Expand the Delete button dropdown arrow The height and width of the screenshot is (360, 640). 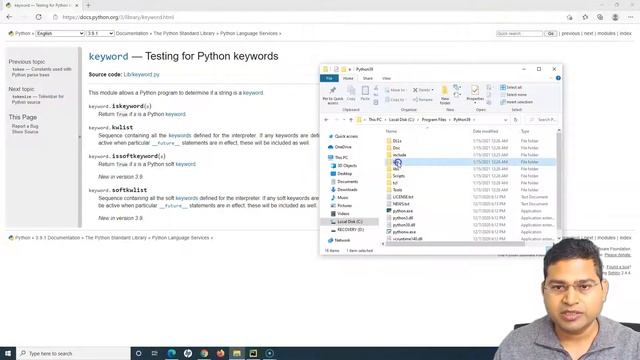click(x=432, y=90)
